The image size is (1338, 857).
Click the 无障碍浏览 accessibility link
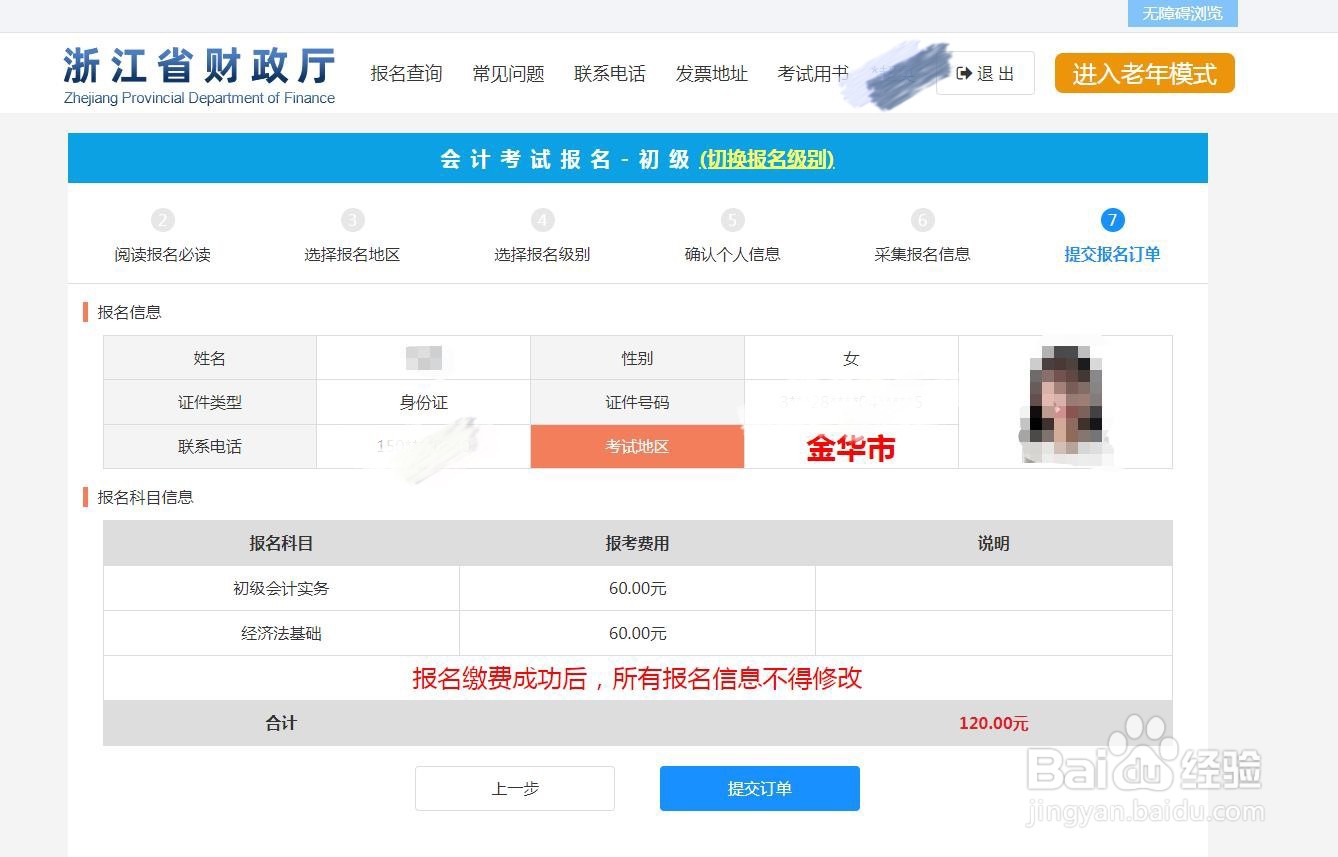(x=1183, y=13)
